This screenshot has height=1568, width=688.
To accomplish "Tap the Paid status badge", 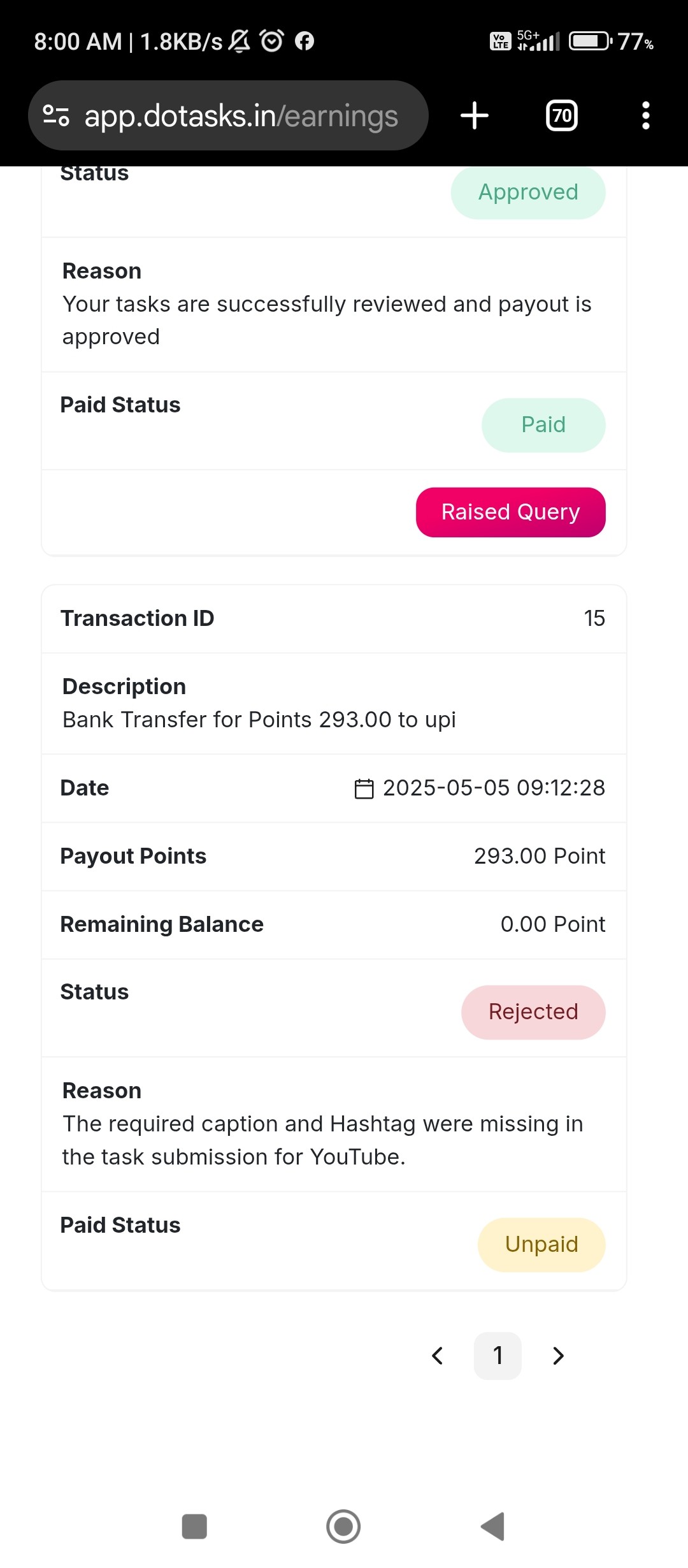I will (x=543, y=425).
